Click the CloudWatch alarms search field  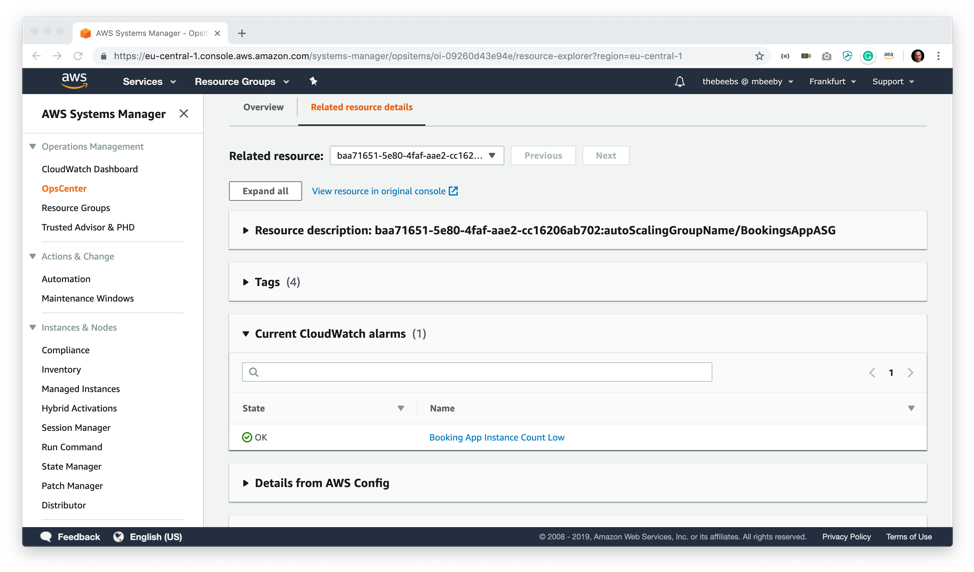477,372
